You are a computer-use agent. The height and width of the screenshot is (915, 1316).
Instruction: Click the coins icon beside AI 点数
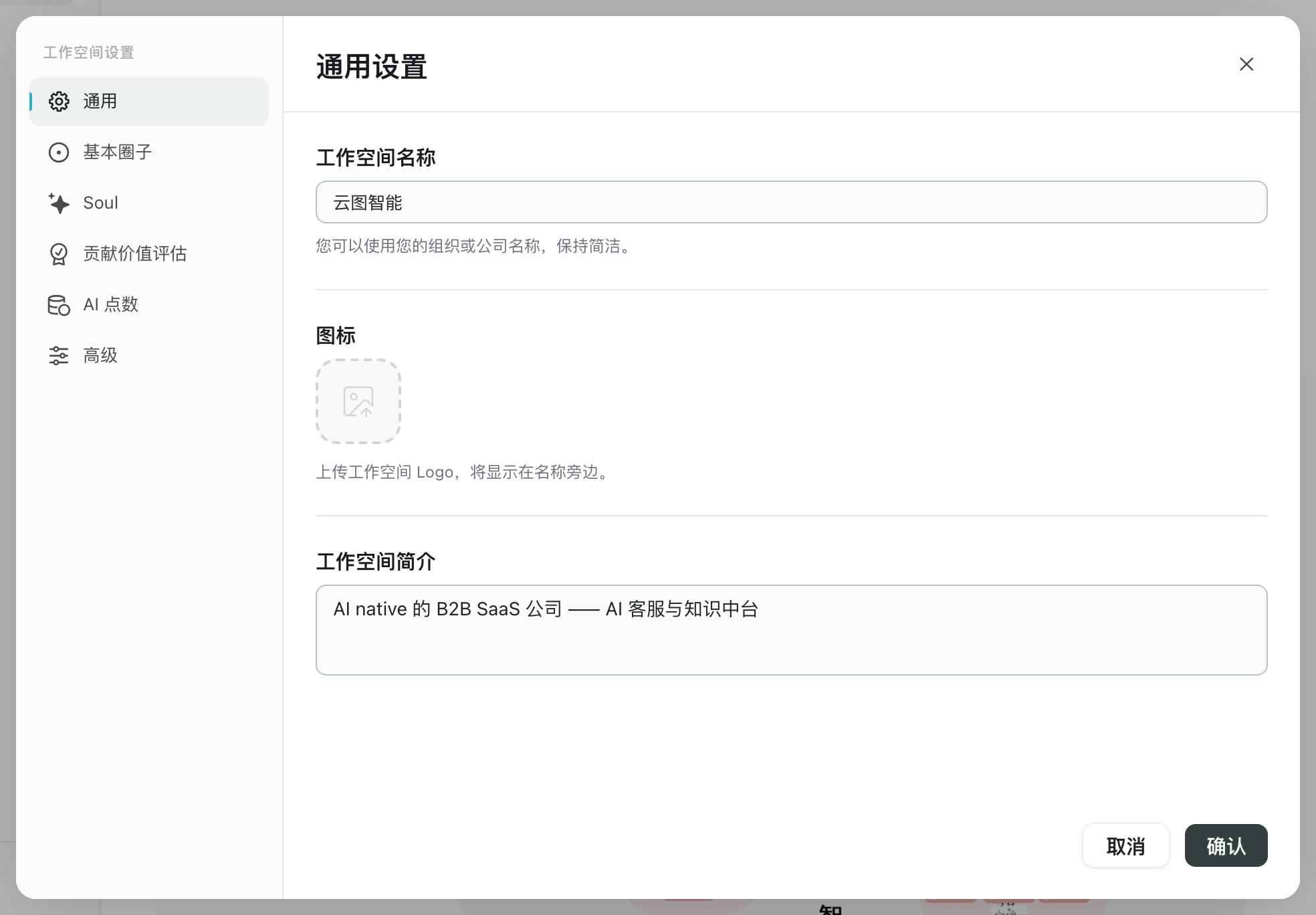(59, 305)
